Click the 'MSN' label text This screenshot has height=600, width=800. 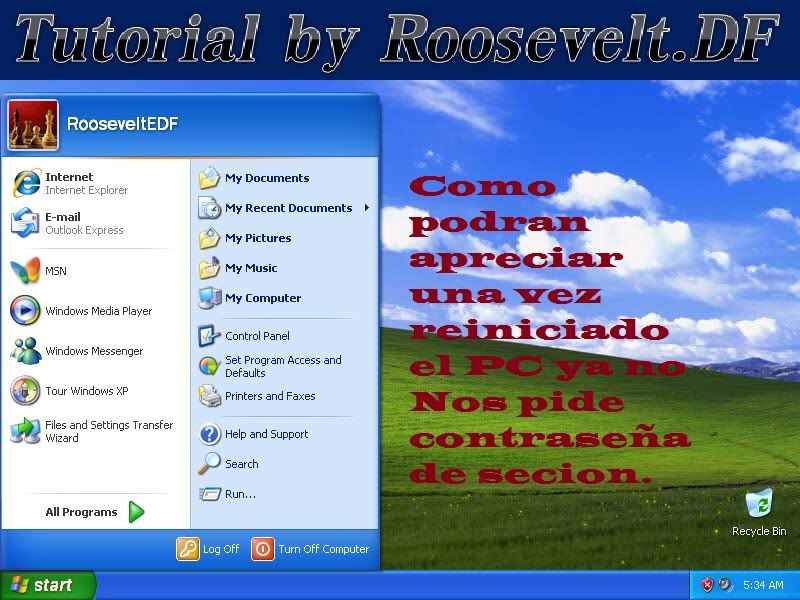(x=56, y=271)
